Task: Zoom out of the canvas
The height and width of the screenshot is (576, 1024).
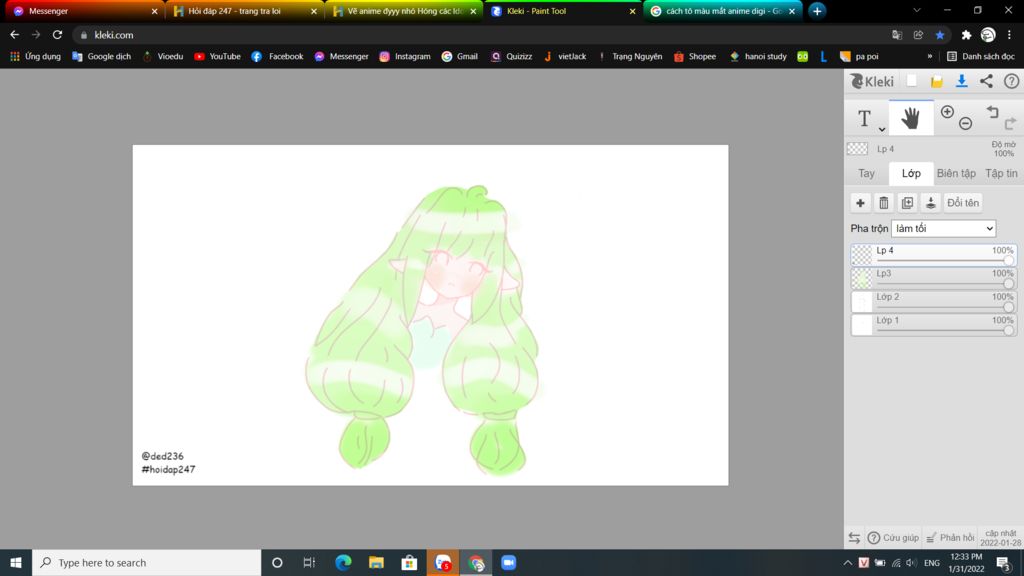Action: point(966,123)
